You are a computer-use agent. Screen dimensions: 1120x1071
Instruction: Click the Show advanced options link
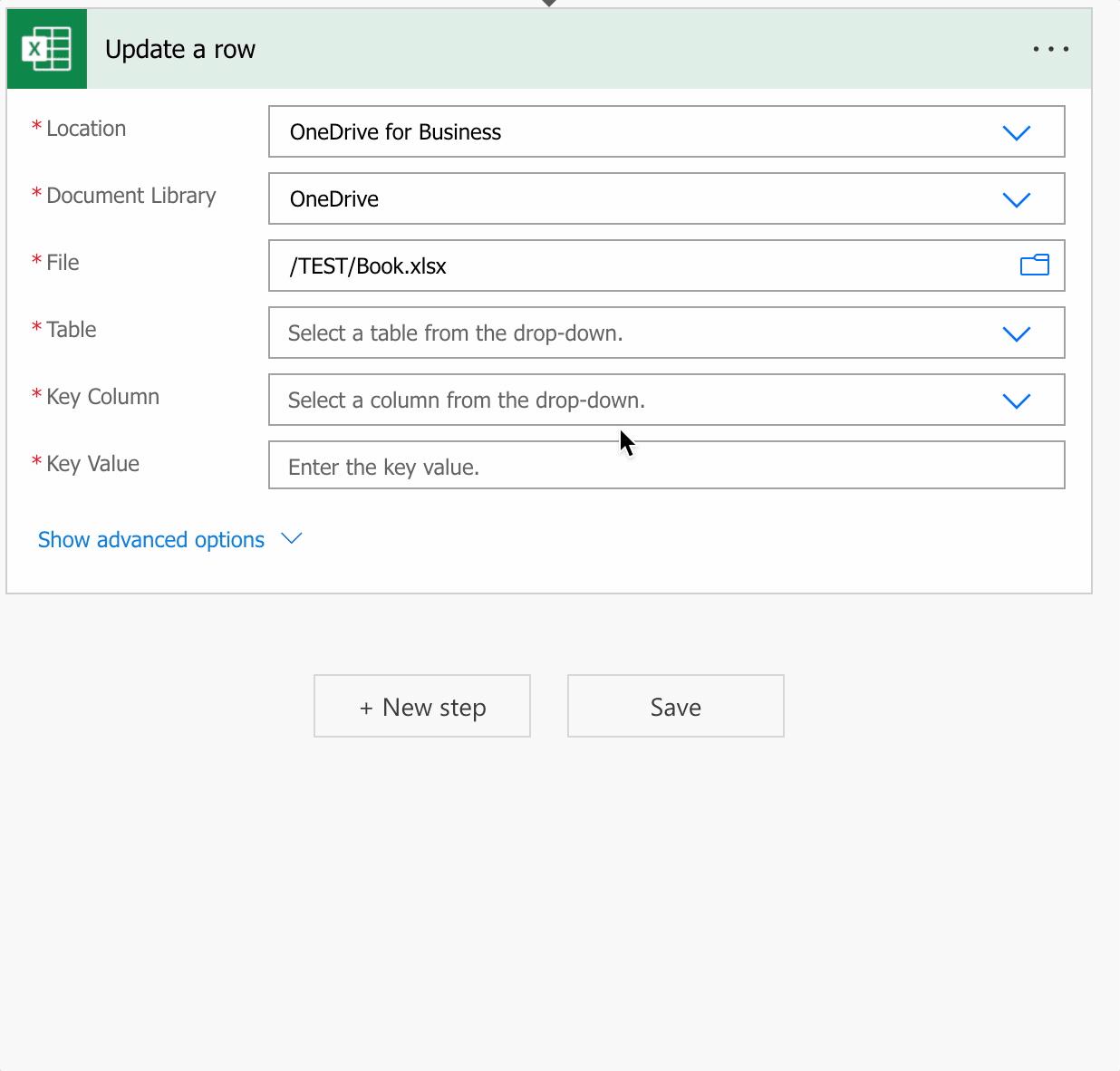[x=151, y=540]
